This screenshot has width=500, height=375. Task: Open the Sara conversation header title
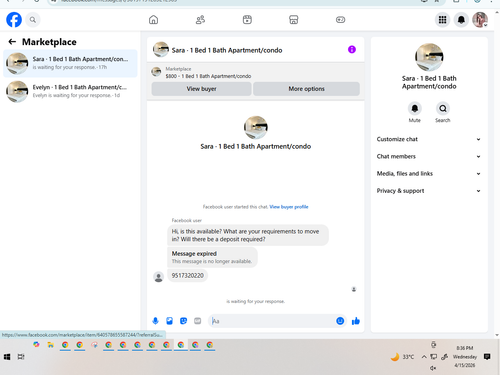pos(227,50)
